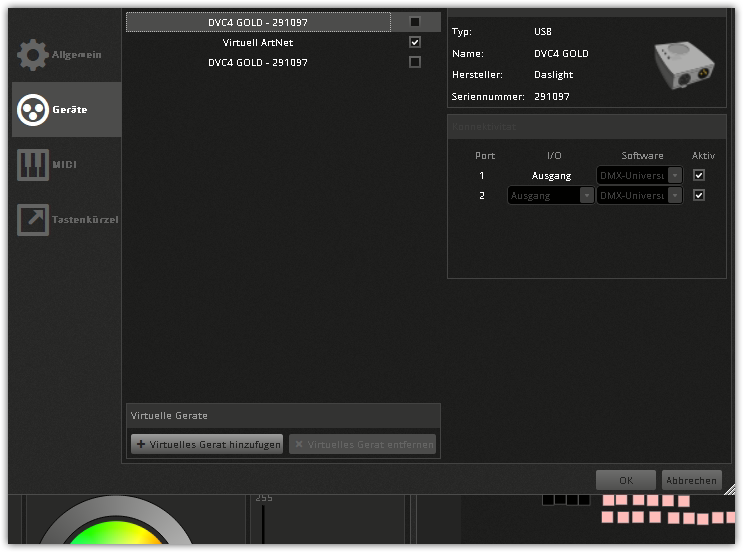Select highlighted DVC4 GOLD - 291097 row
This screenshot has width=743, height=552.
283,22
